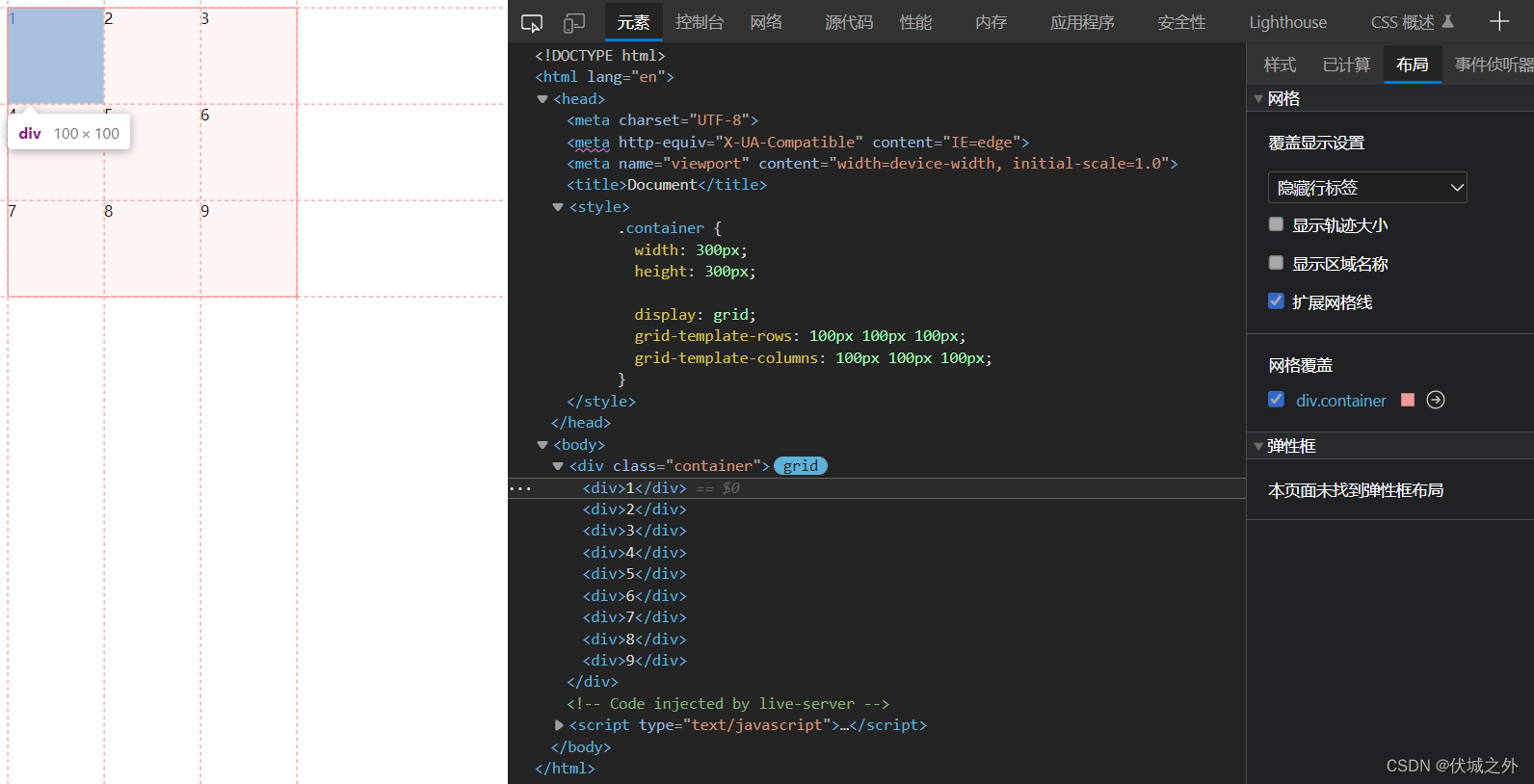The image size is (1534, 784).
Task: Collapse the style element node
Action: click(558, 207)
